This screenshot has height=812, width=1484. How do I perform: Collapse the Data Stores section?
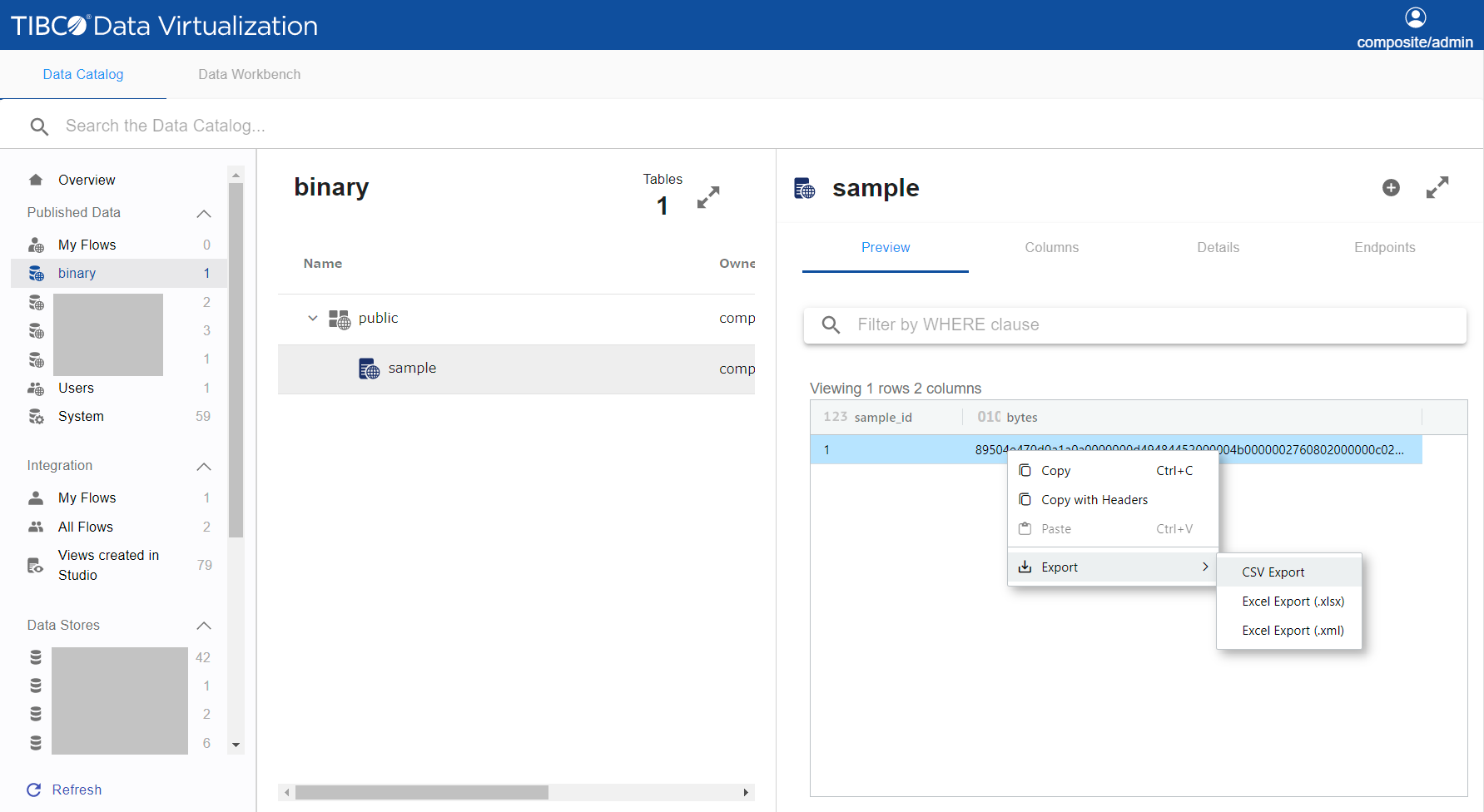204,626
